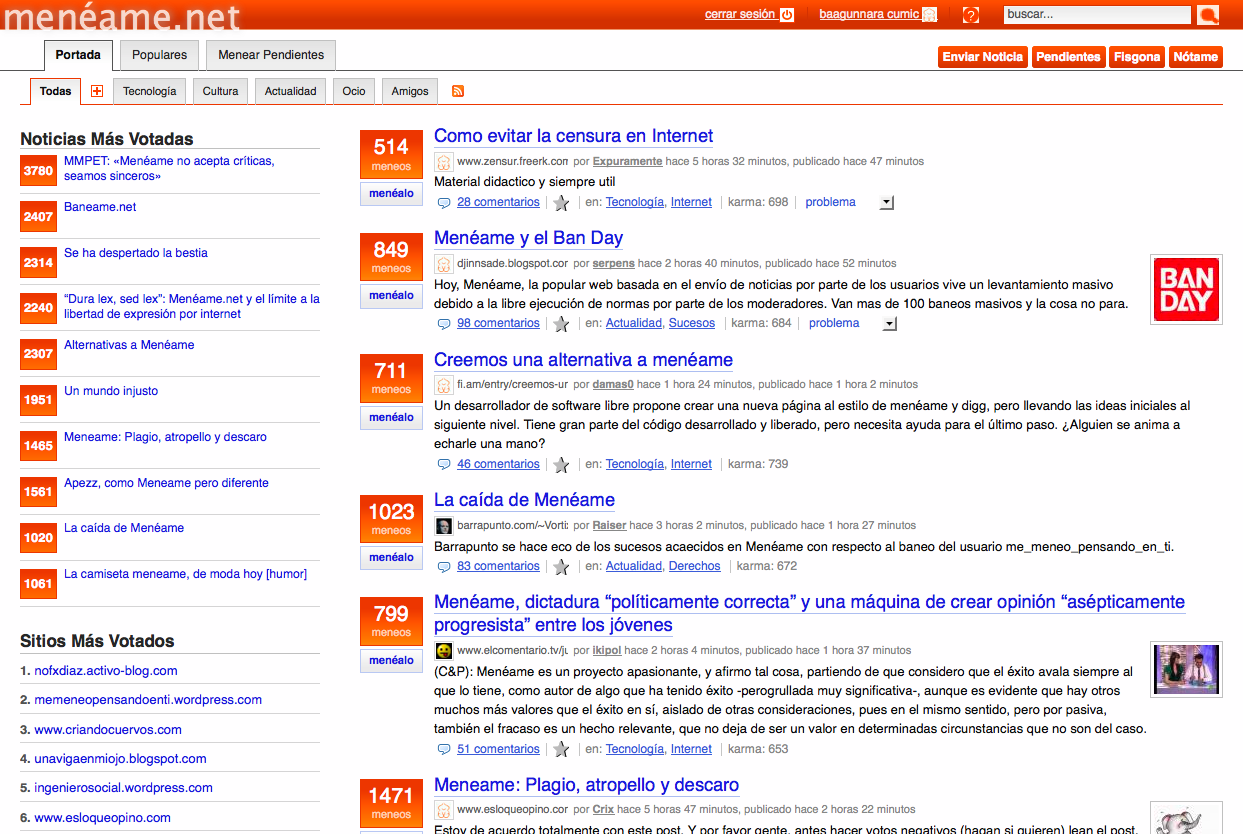
Task: Click the Sucesos category link
Action: point(692,323)
